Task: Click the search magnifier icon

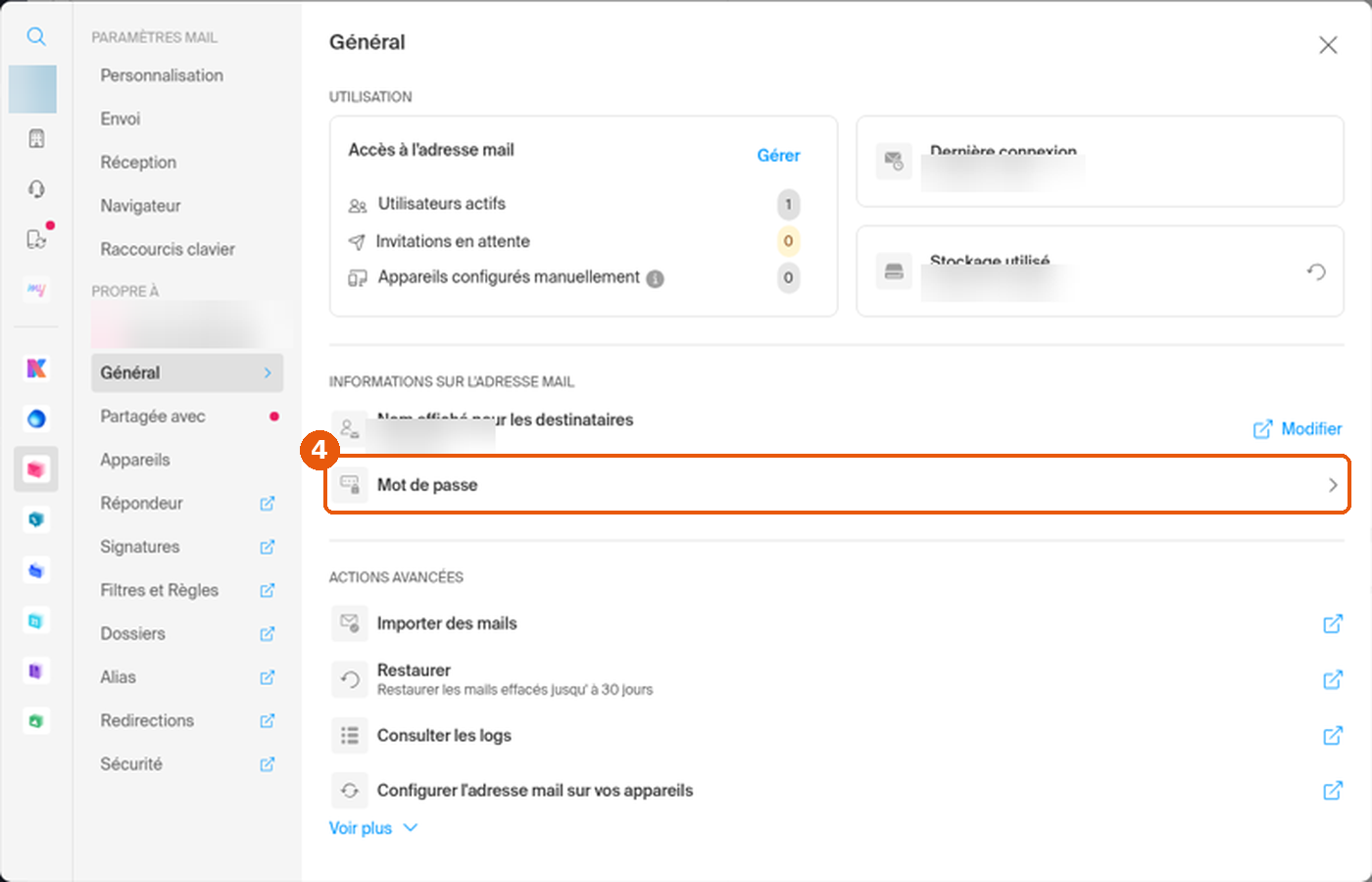Action: tap(36, 36)
